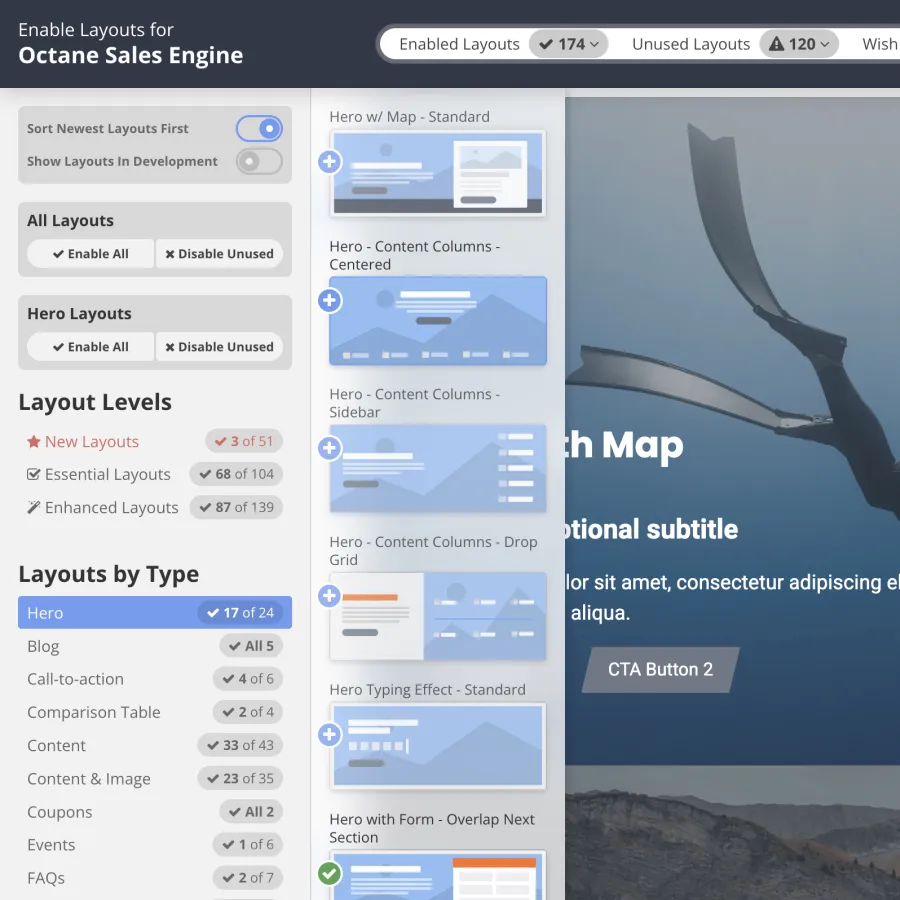The image size is (900, 900).
Task: Enable "Hero - Content Columns - Sidebar" with the plus icon
Action: (x=329, y=448)
